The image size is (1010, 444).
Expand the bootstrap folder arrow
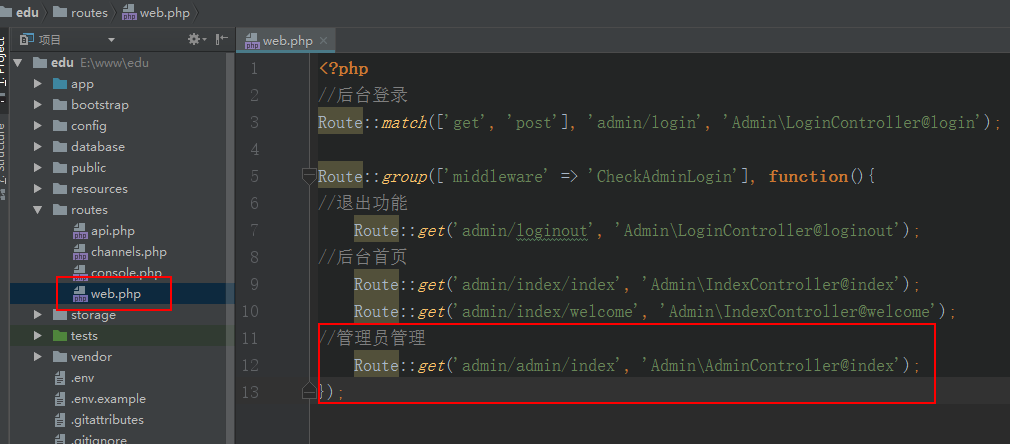coord(37,105)
